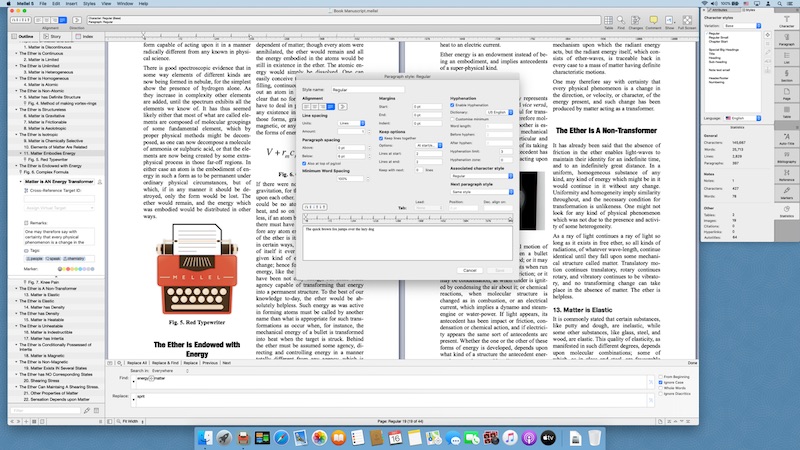Open the Search in Everywhere dropdown
Image resolution: width=800 pixels, height=450 pixels.
[170, 371]
